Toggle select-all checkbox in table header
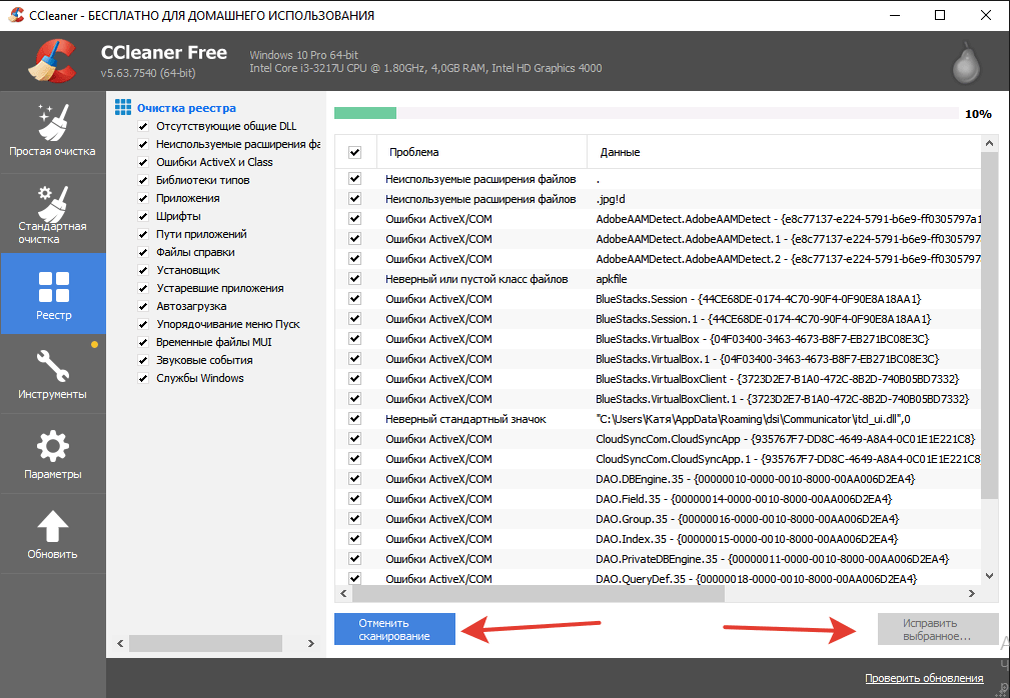Viewport: 1010px width, 698px height. pyautogui.click(x=354, y=152)
